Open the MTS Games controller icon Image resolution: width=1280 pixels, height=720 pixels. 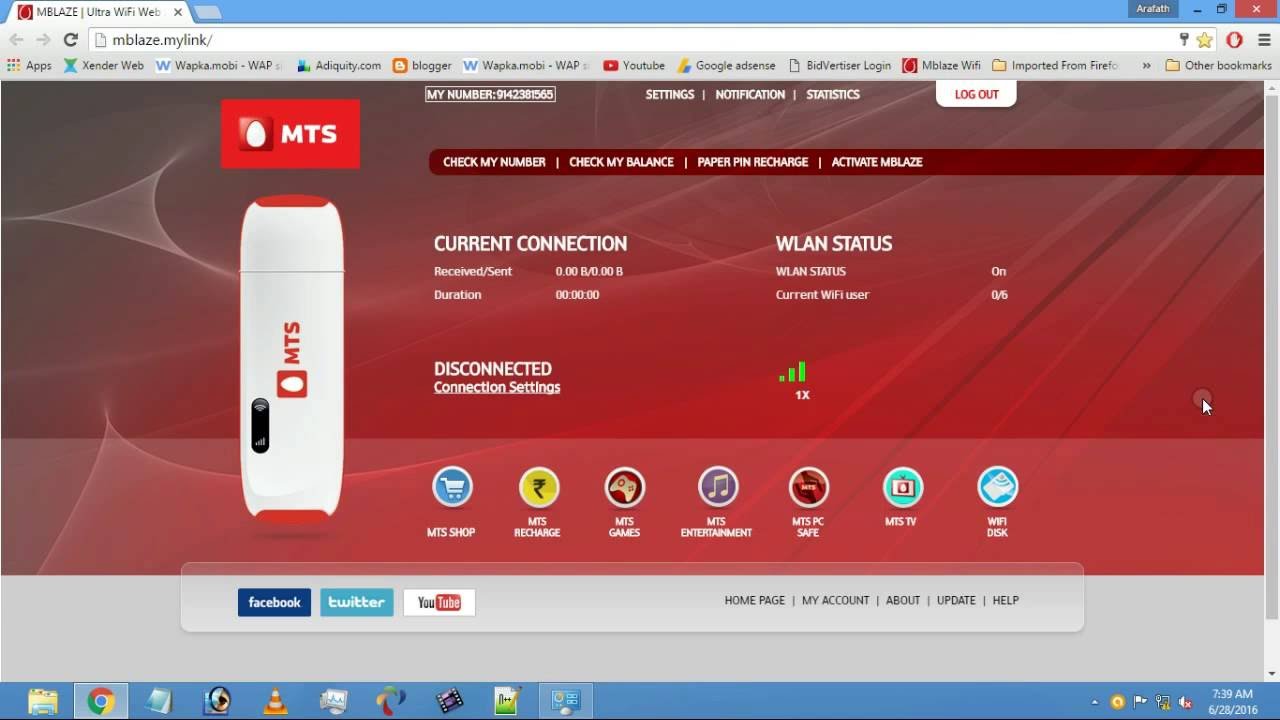[624, 487]
